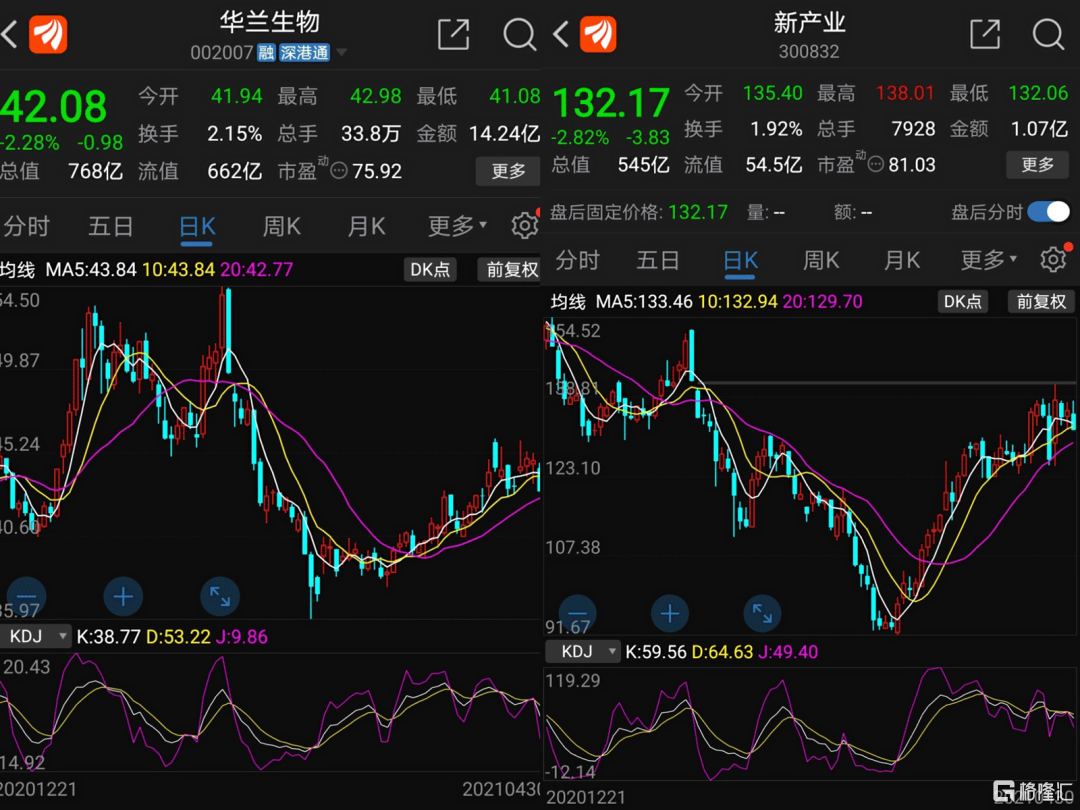The height and width of the screenshot is (810, 1080).
Task: Open P/E info icon next to 81.03
Action: coord(875,165)
